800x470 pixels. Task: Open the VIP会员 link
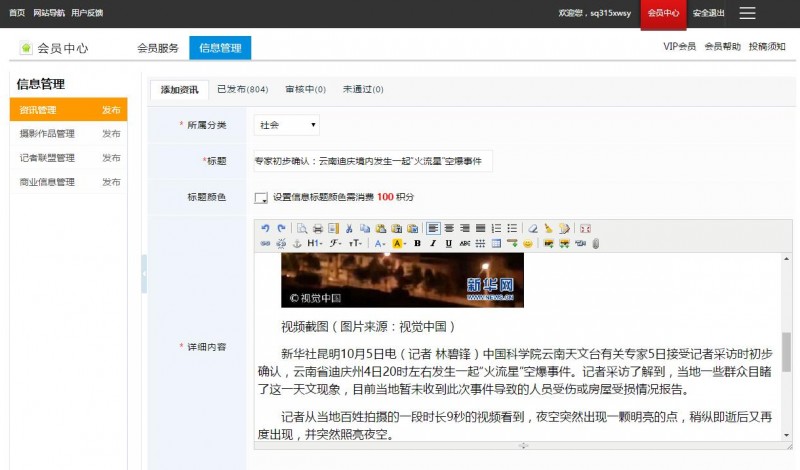(x=680, y=46)
